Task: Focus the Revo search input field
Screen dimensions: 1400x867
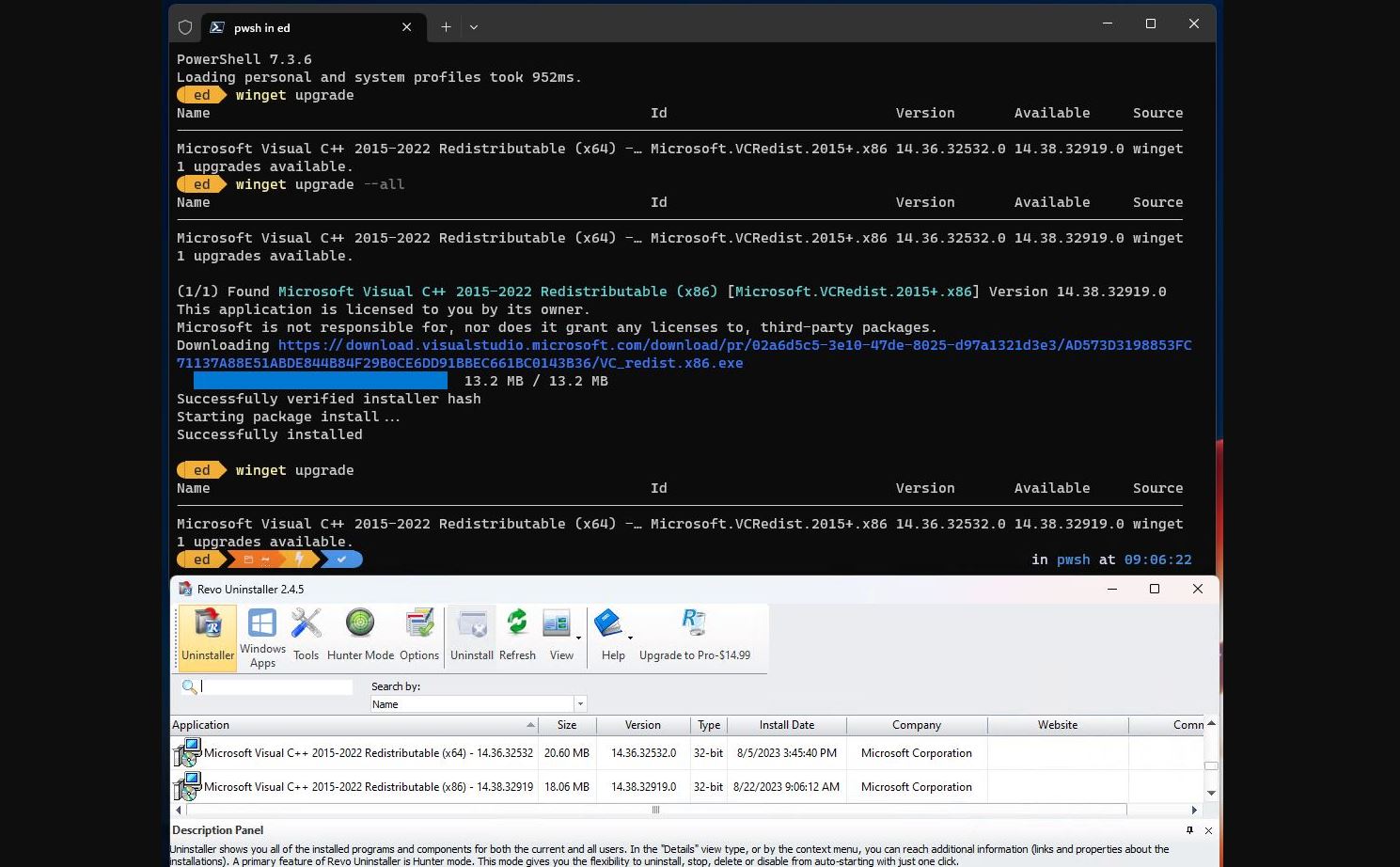Action: 276,687
